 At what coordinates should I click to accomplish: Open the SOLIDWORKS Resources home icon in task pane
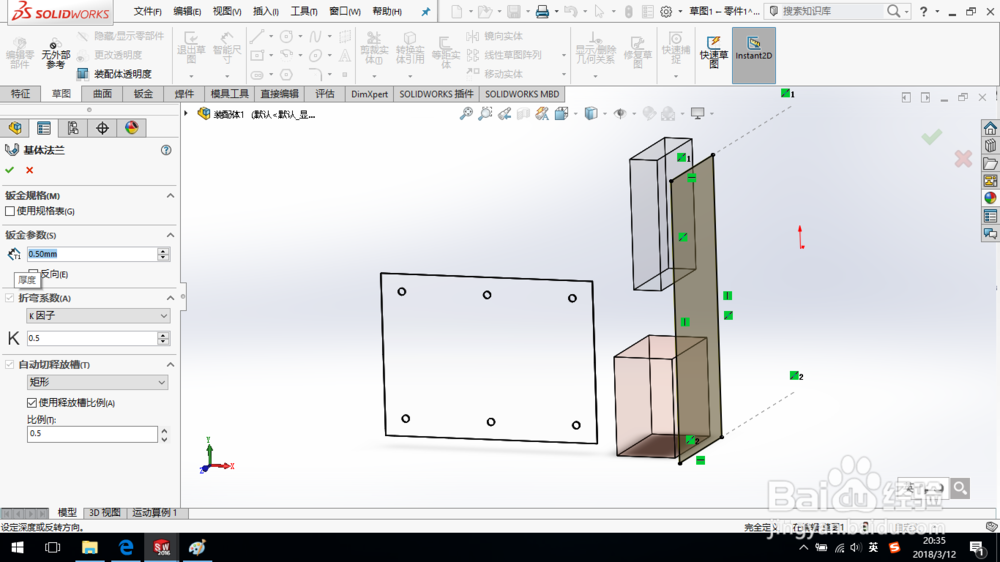(990, 128)
